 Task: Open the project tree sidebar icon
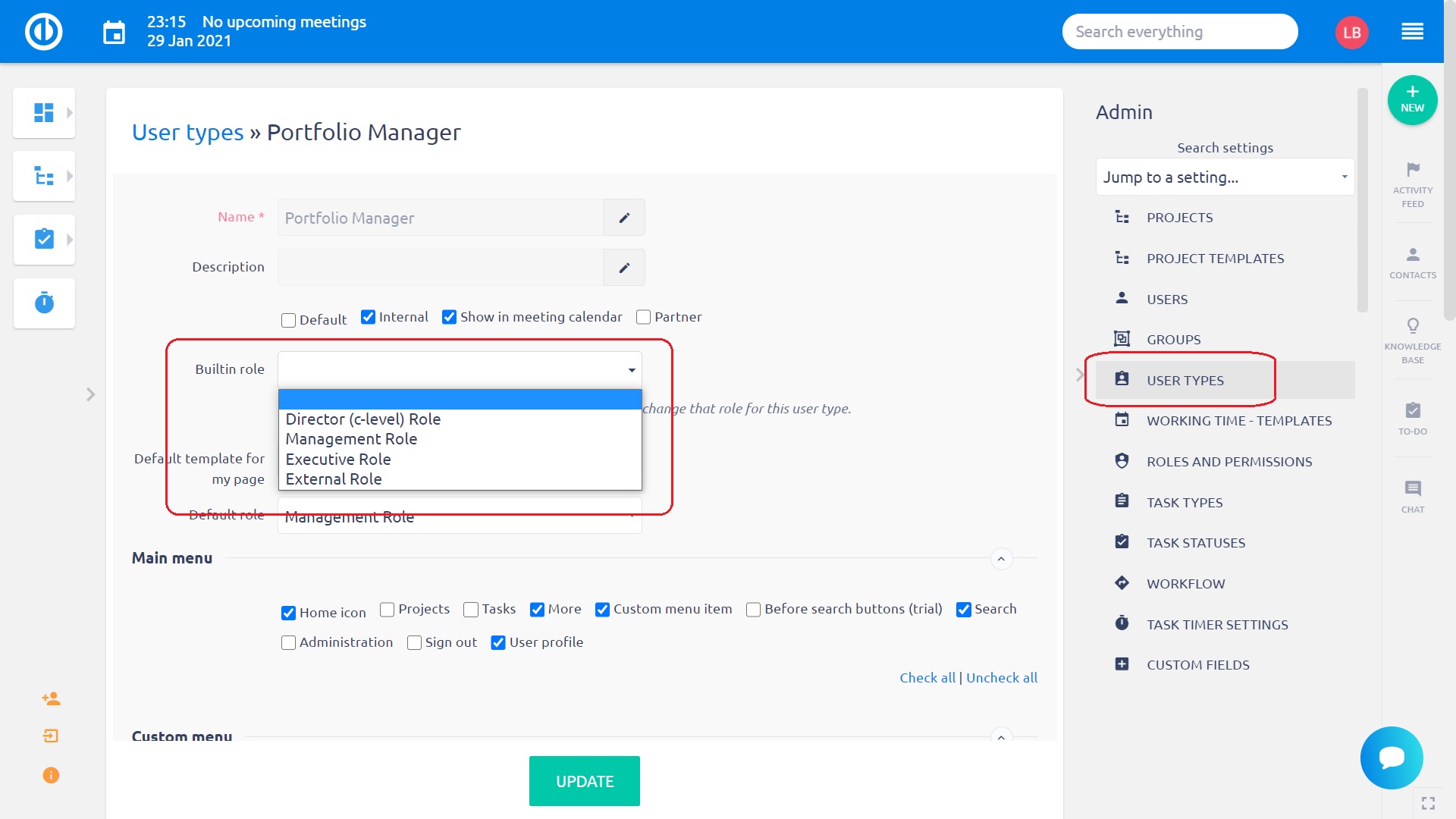44,176
